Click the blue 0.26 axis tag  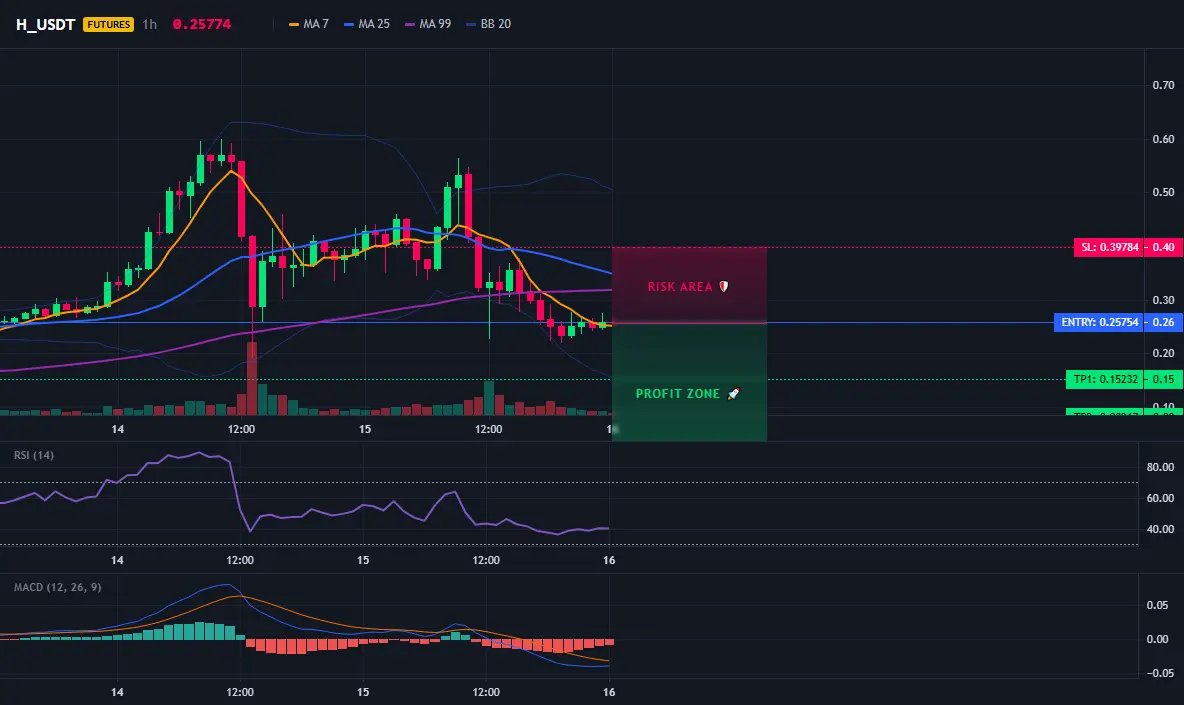(x=1164, y=322)
